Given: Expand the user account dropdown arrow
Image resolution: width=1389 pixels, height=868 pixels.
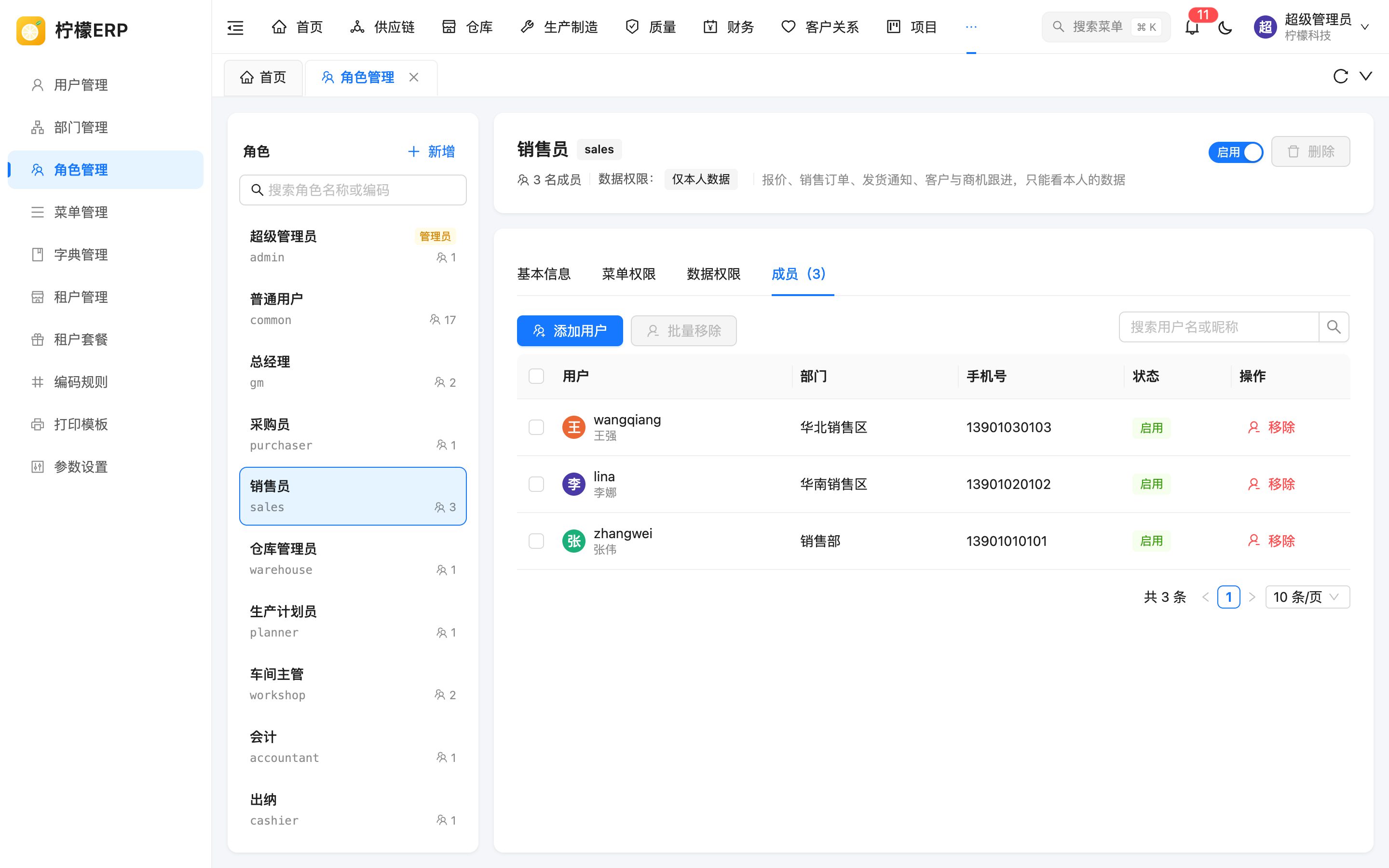Looking at the screenshot, I should click(1365, 27).
